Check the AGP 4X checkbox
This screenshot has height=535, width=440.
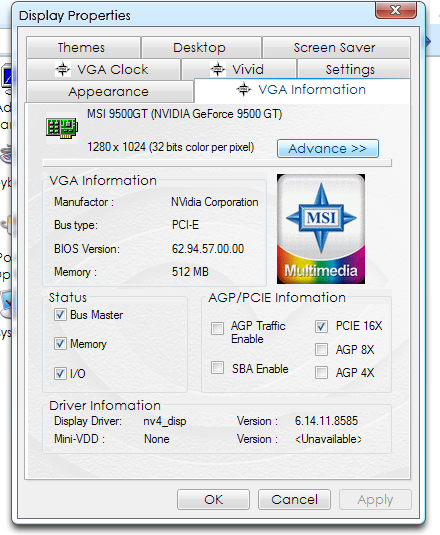coord(321,373)
